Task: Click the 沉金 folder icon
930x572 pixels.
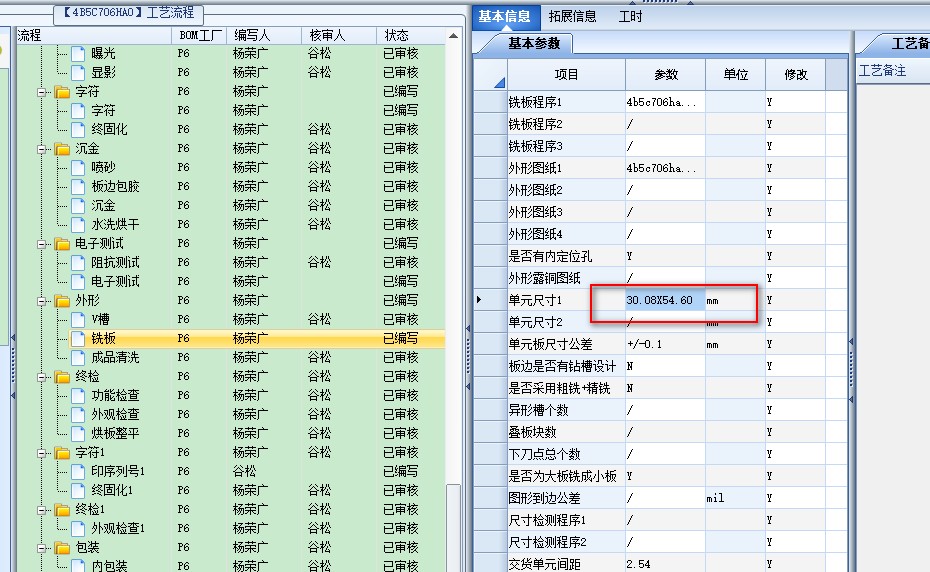Action: pos(62,149)
